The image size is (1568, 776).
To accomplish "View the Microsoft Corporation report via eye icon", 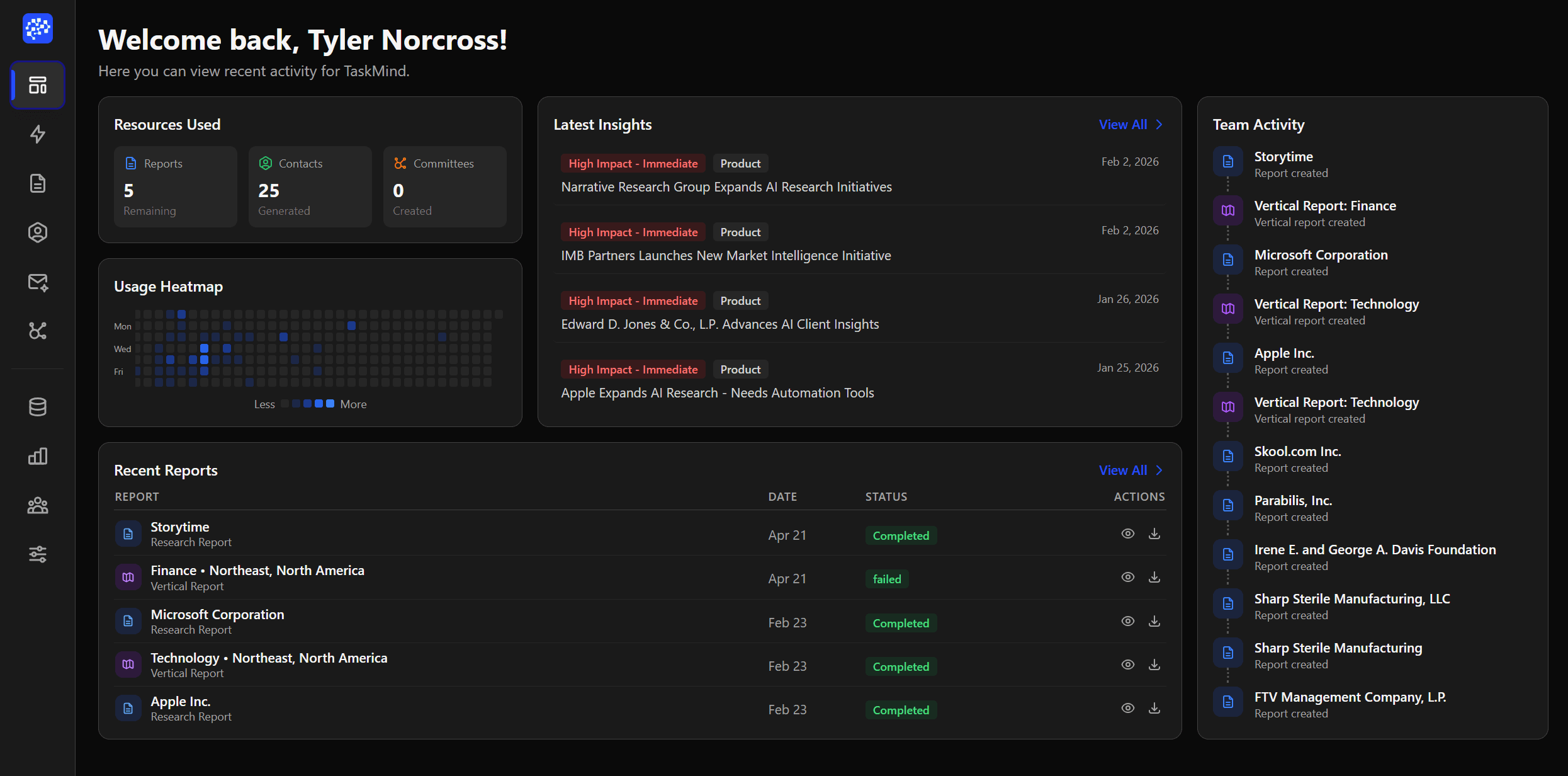I will click(1128, 621).
